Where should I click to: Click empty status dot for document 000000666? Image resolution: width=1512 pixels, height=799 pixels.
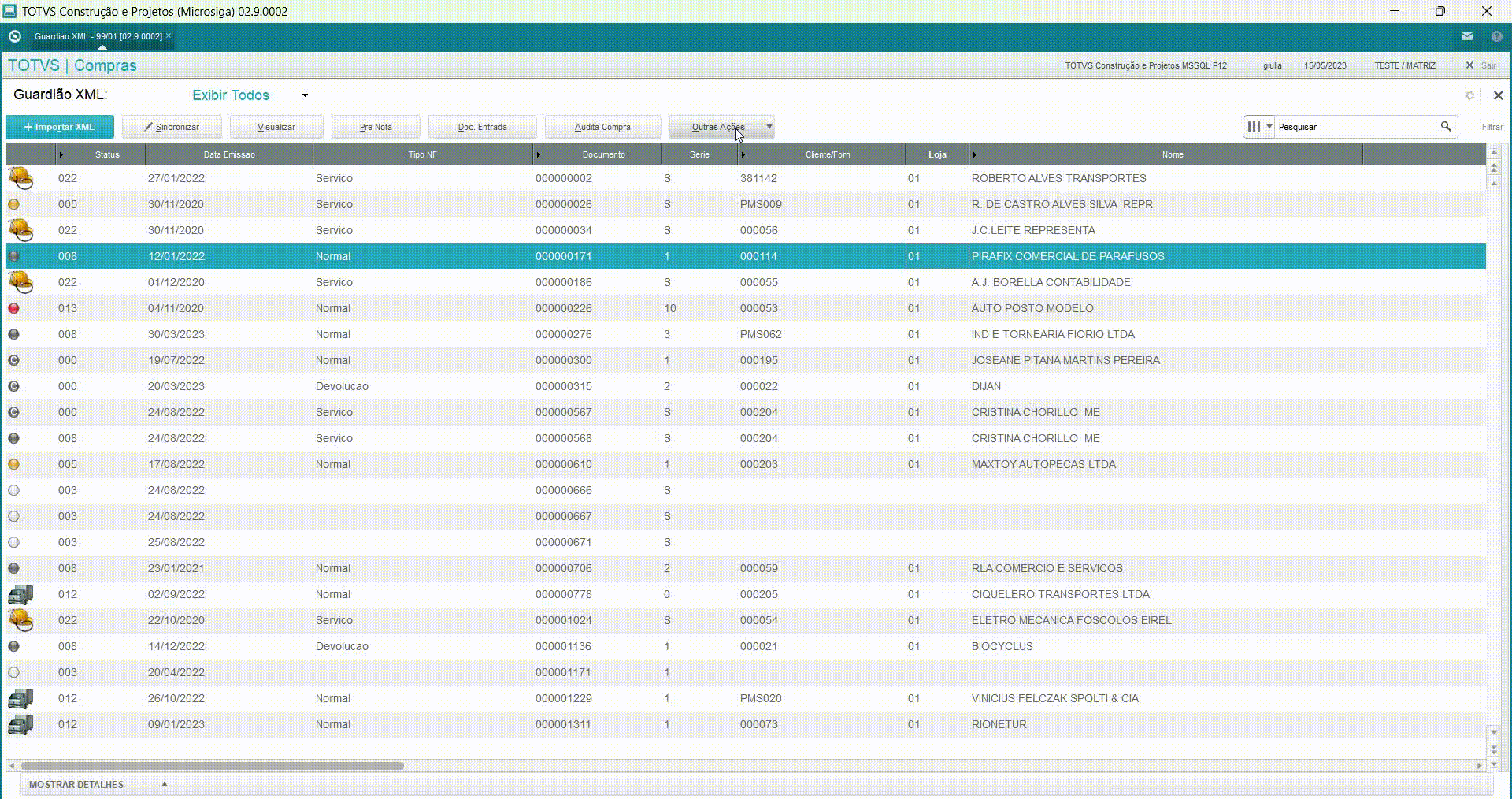(13, 490)
